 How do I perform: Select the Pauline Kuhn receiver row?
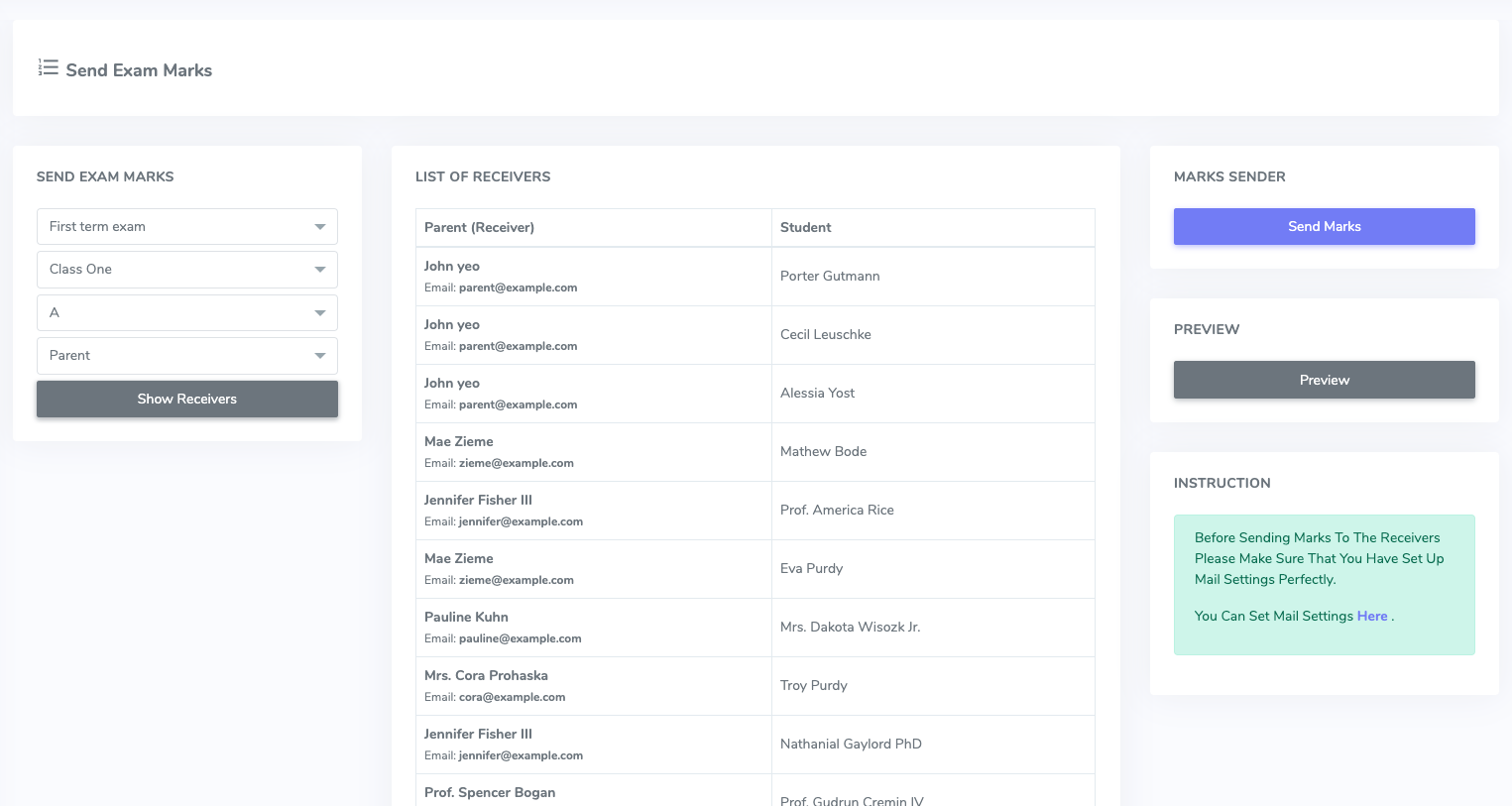pos(466,618)
